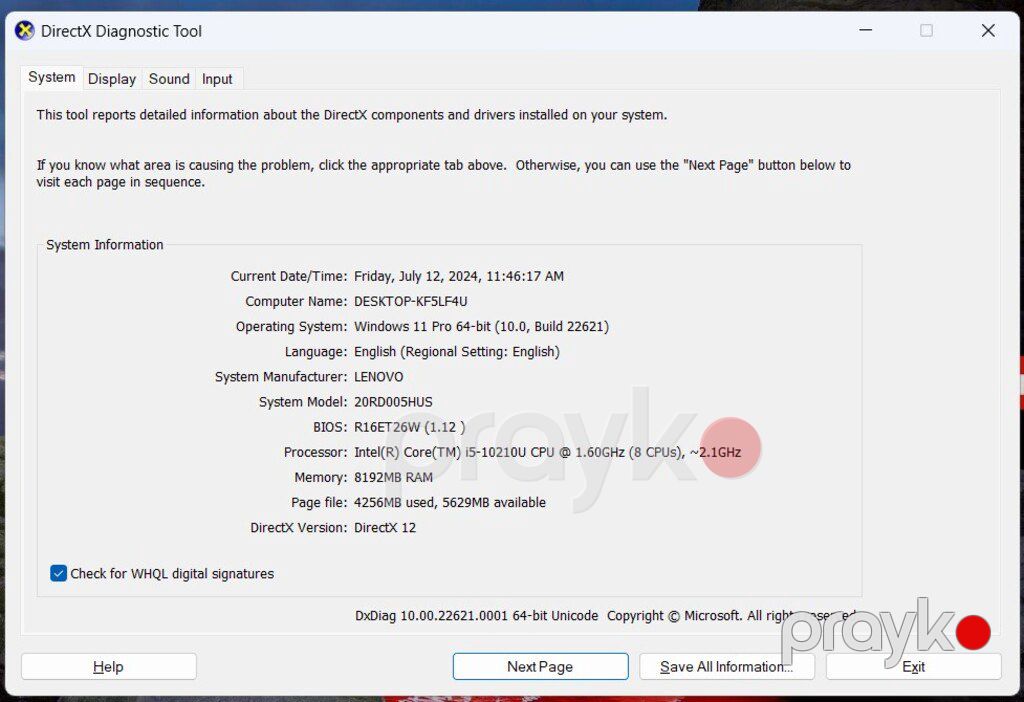The width and height of the screenshot is (1024, 702).
Task: Click the DirectX Diagnostic Tool title icon
Action: tap(25, 31)
